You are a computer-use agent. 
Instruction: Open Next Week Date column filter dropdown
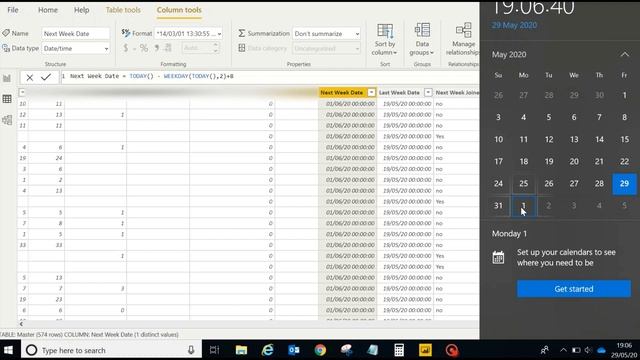pyautogui.click(x=371, y=93)
